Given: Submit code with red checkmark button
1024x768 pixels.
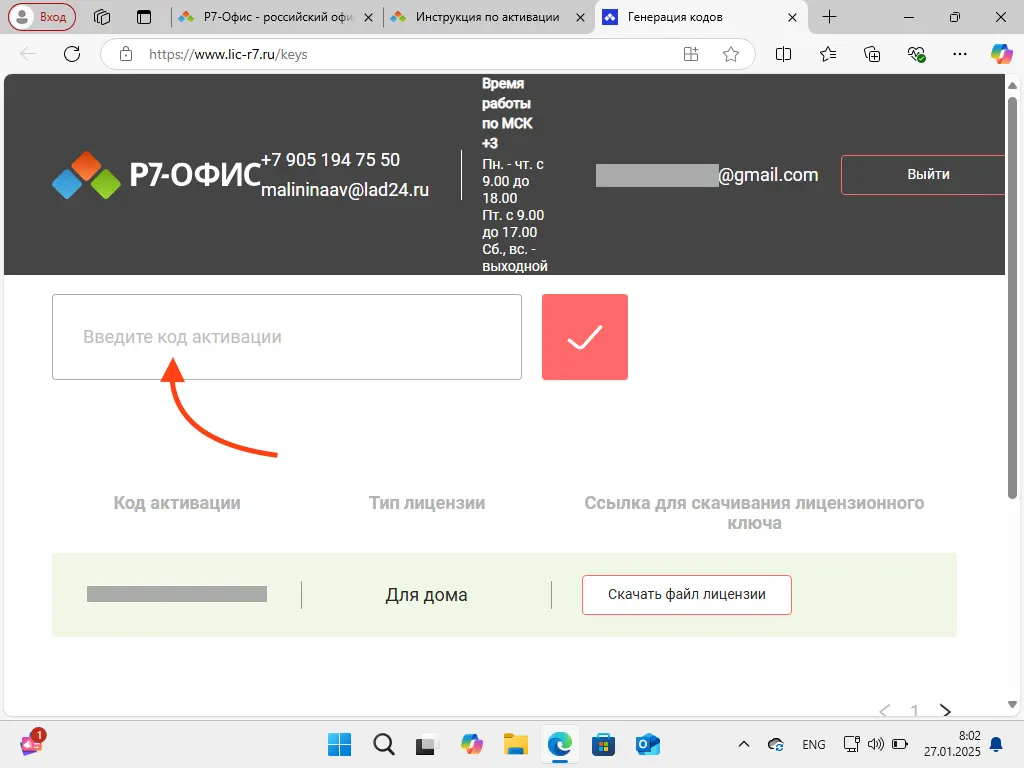Looking at the screenshot, I should [584, 337].
